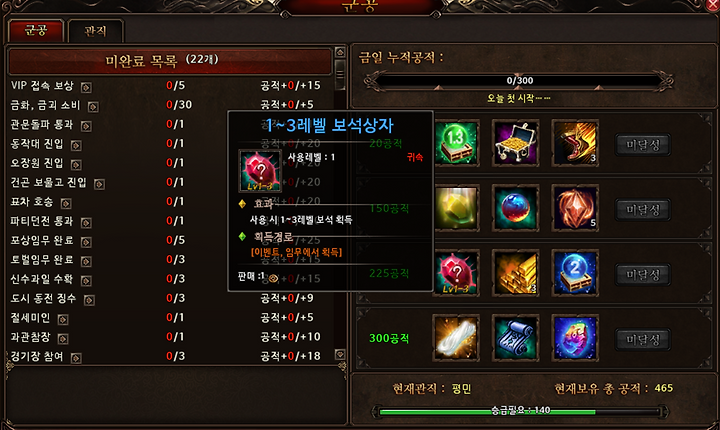Select the blue number 2 crate icon

pyautogui.click(x=575, y=273)
